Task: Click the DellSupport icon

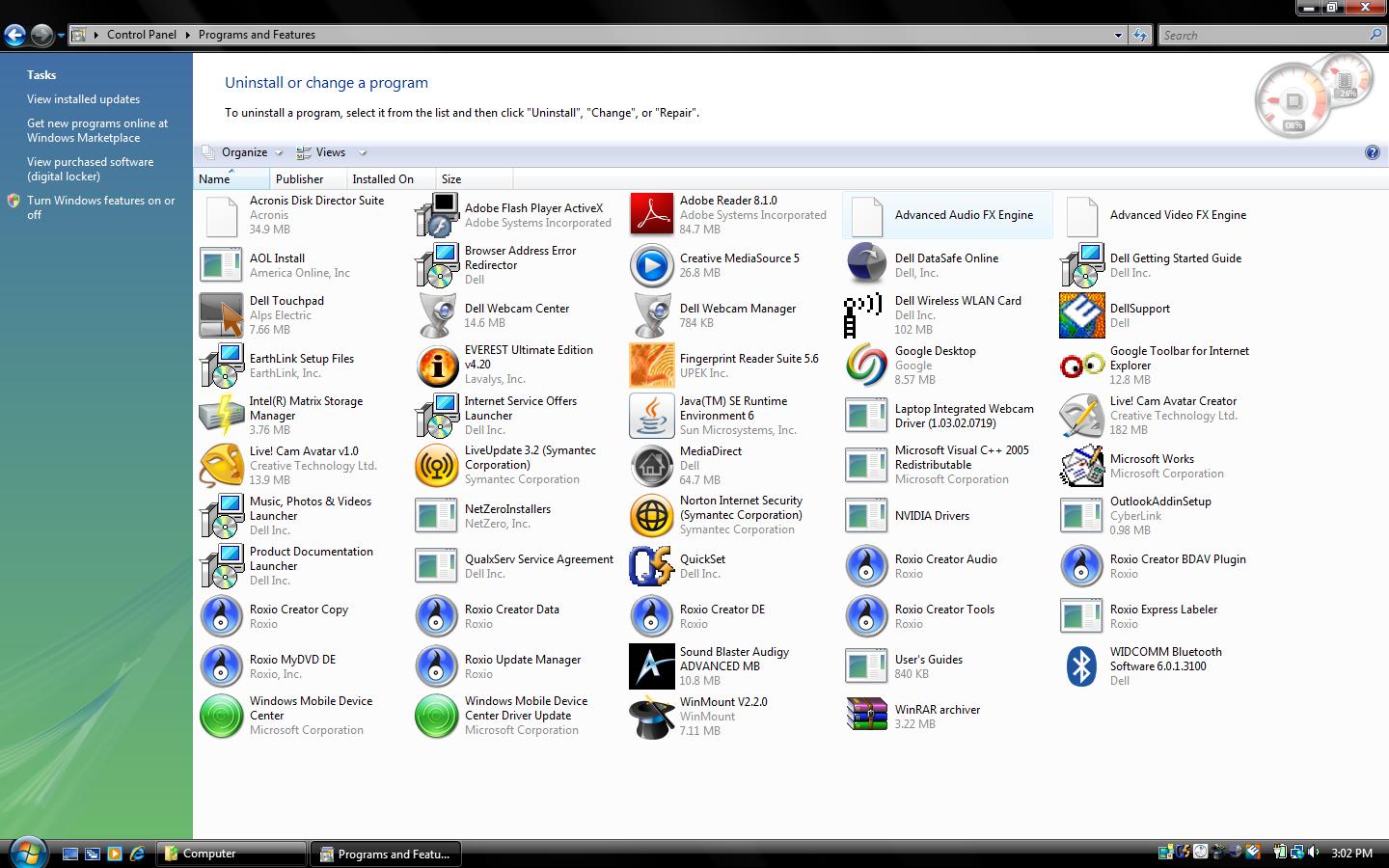Action: pyautogui.click(x=1081, y=315)
